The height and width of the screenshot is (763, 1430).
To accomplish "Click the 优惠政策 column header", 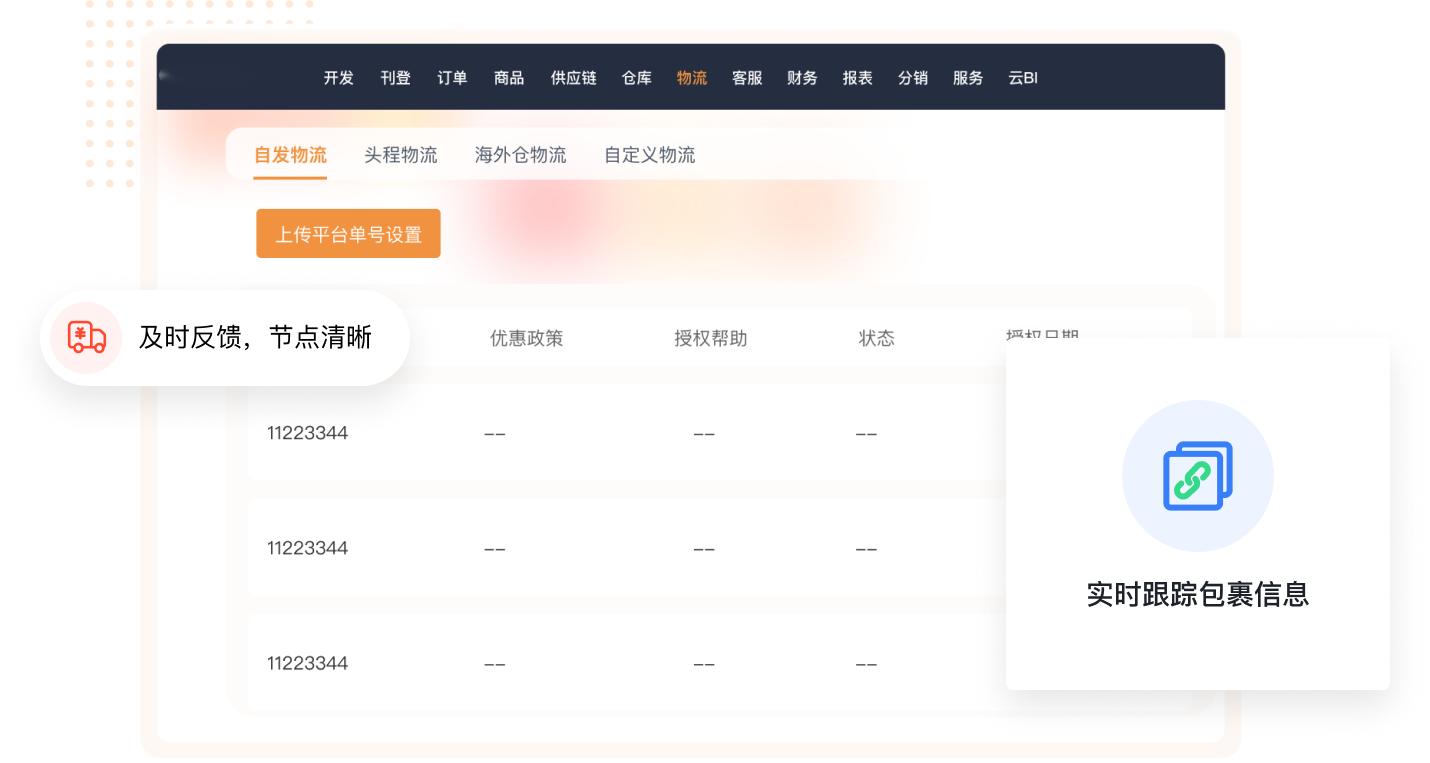I will tap(526, 339).
